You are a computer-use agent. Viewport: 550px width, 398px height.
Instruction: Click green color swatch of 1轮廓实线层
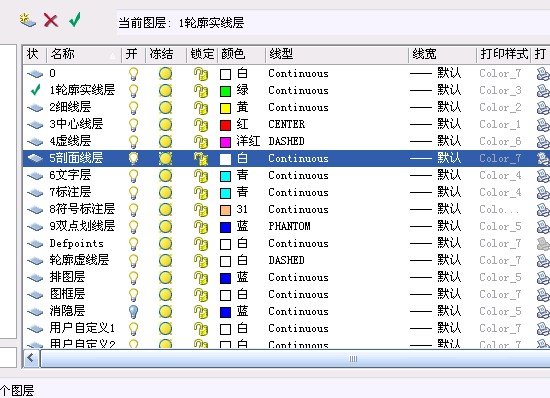click(x=225, y=91)
